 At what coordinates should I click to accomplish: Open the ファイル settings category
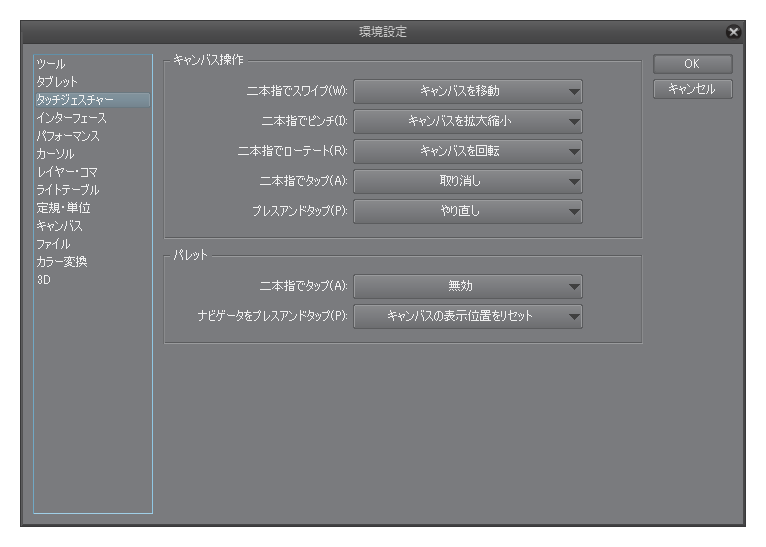(54, 244)
